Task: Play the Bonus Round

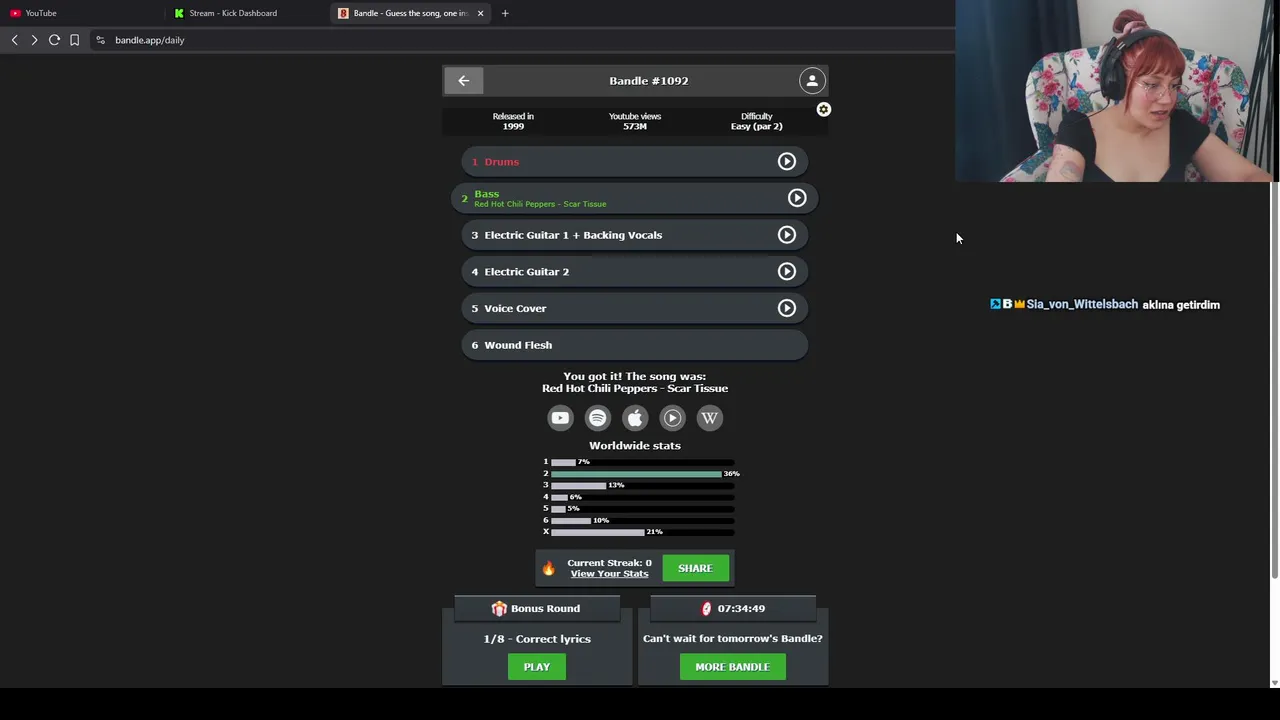Action: click(x=537, y=667)
